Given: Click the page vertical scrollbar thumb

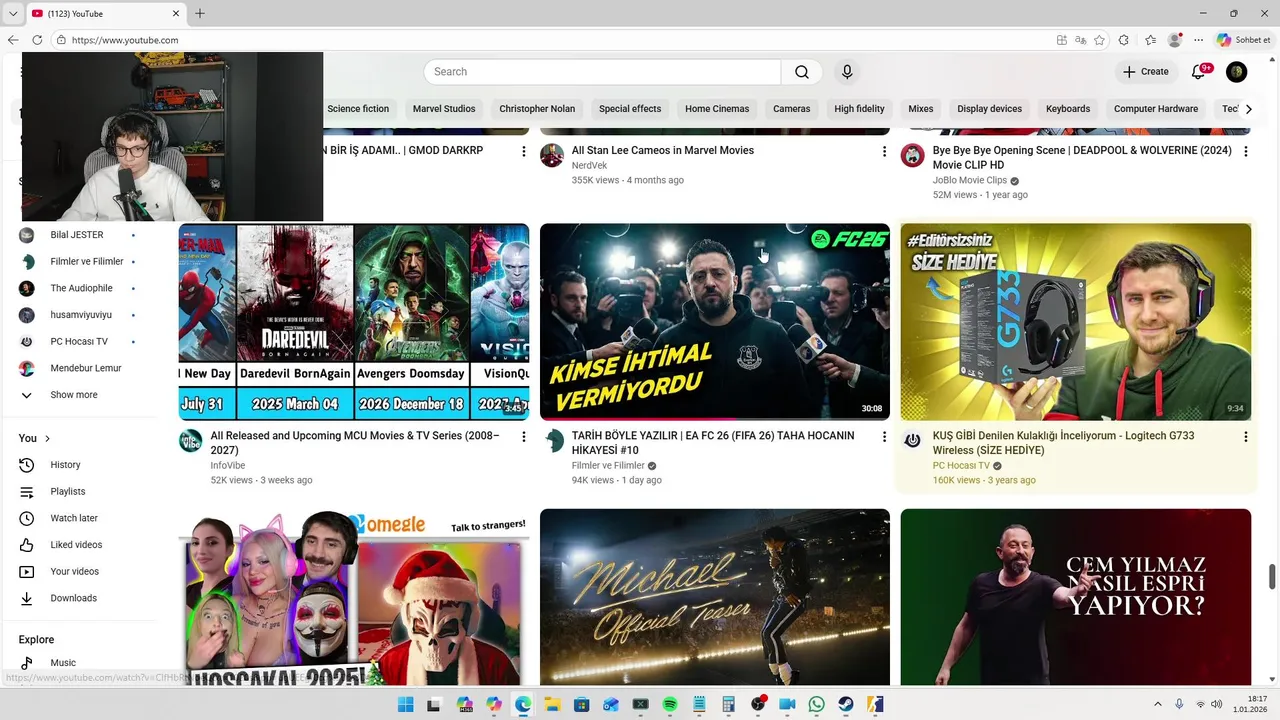Looking at the screenshot, I should [1272, 577].
